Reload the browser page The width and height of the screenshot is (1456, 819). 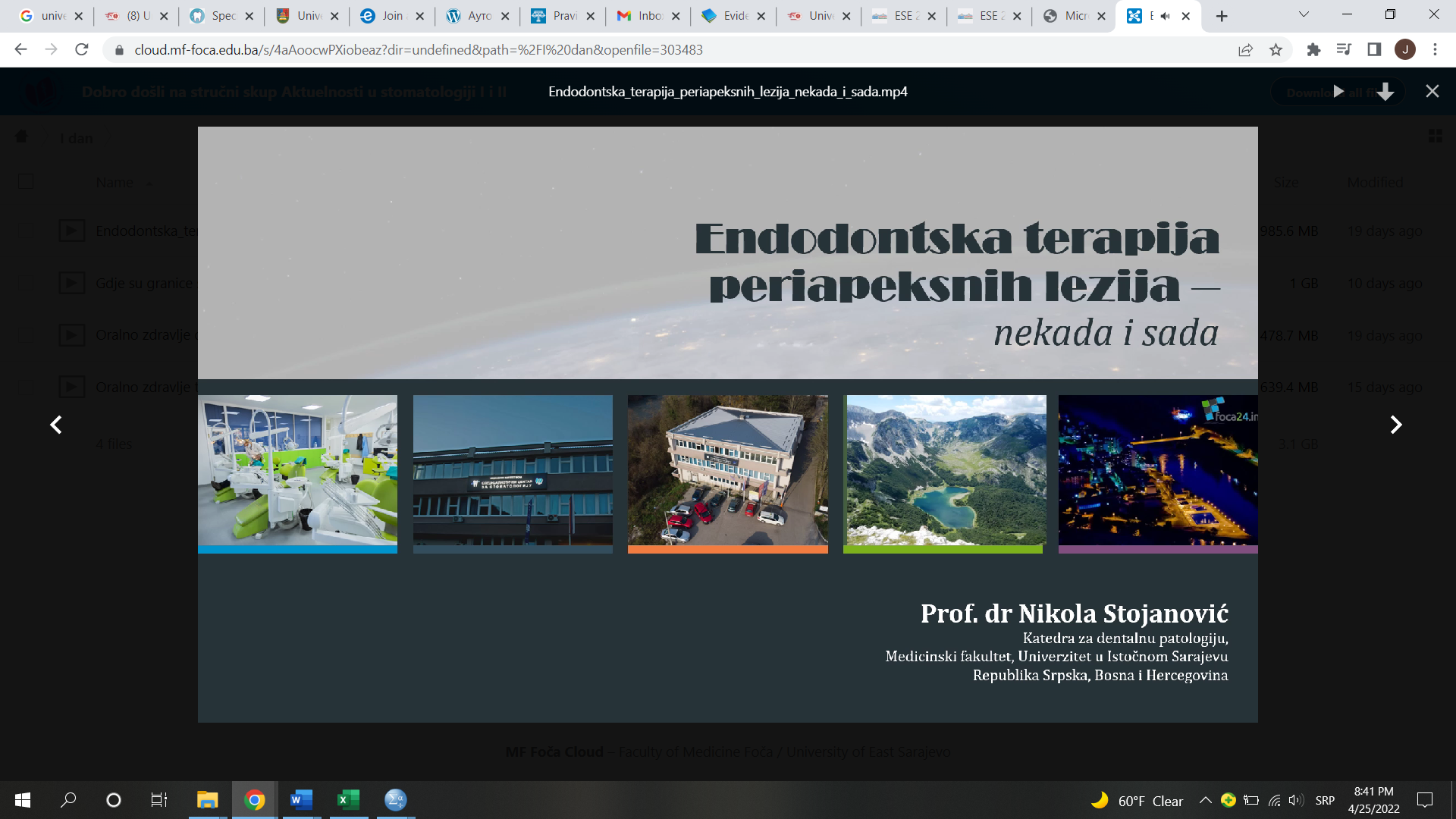[82, 49]
